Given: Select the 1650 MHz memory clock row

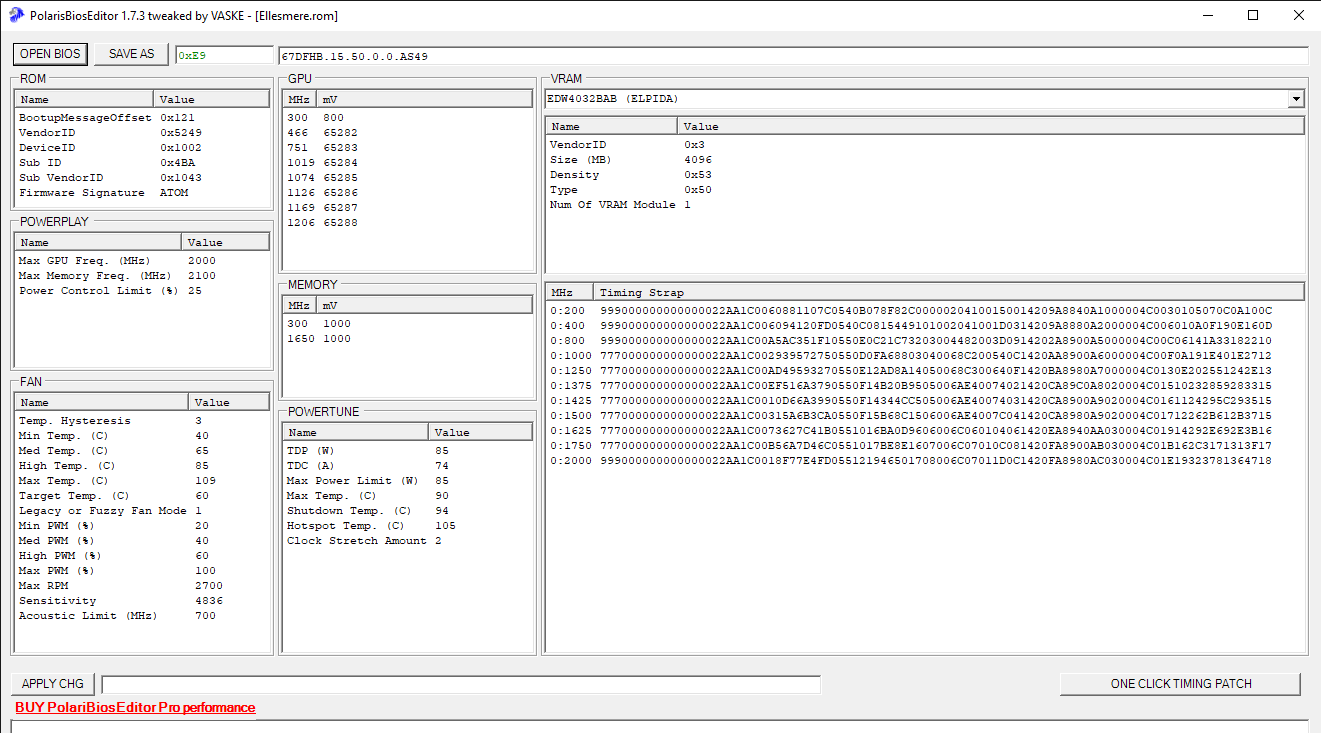Looking at the screenshot, I should pyautogui.click(x=319, y=339).
